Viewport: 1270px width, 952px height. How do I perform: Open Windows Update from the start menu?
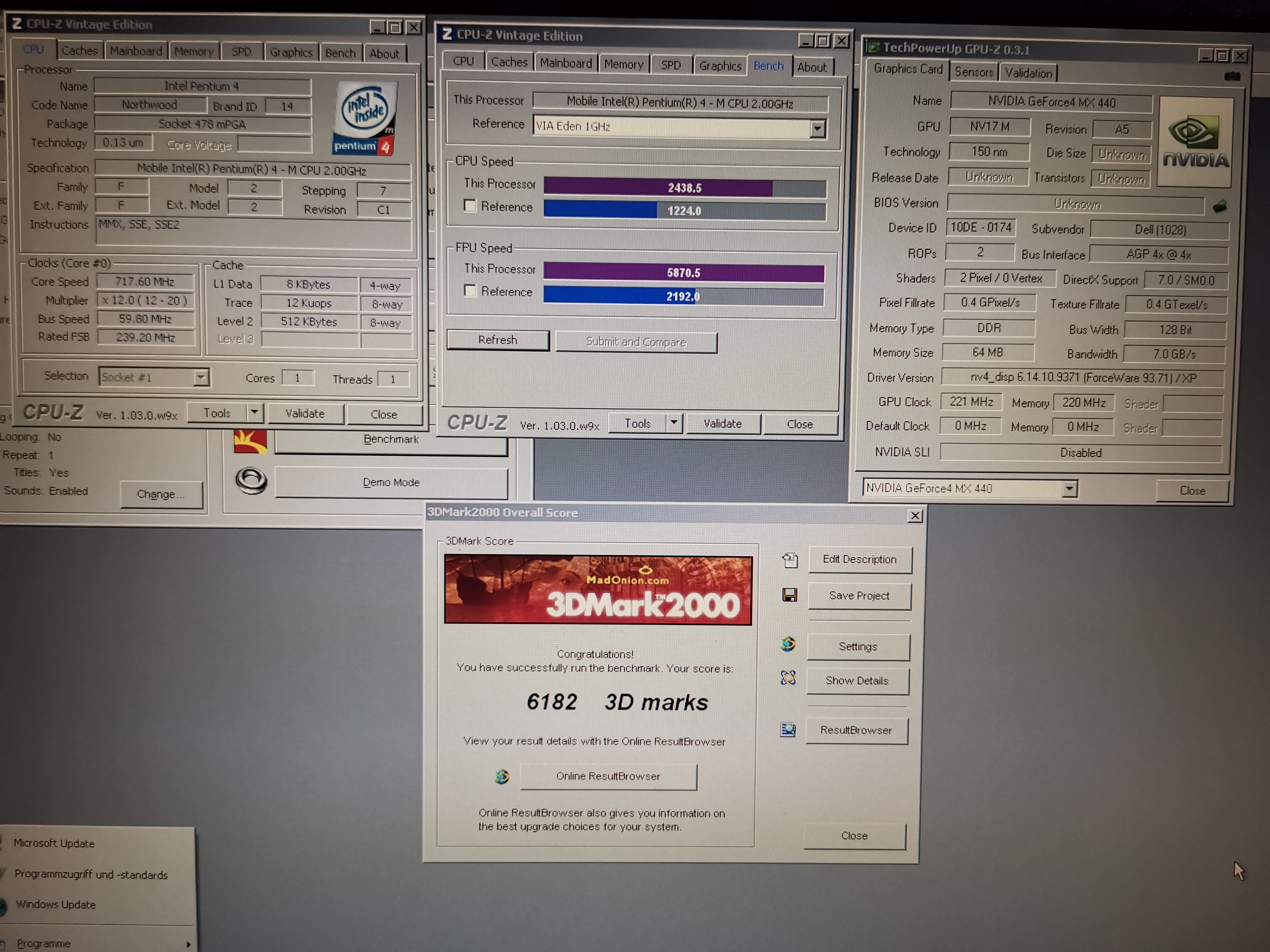[56, 904]
